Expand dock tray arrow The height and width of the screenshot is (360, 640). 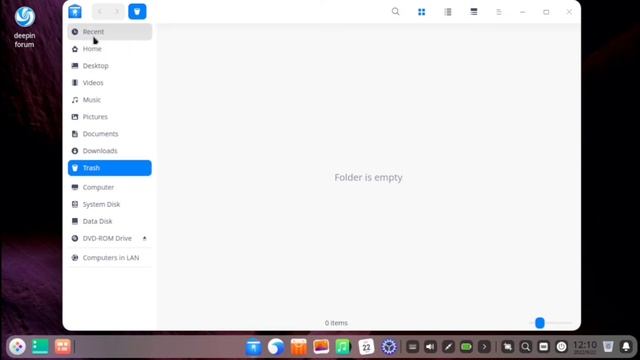click(x=484, y=347)
